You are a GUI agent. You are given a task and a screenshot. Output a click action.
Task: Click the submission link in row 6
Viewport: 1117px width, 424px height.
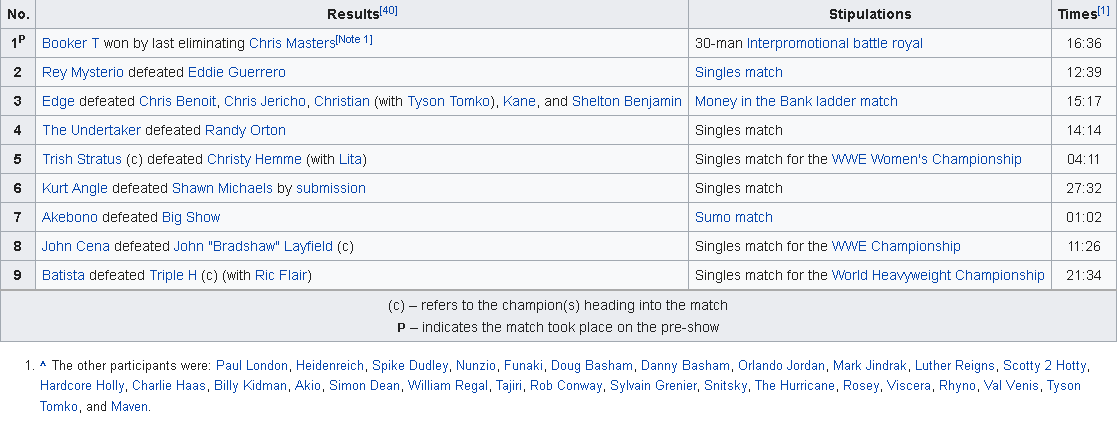[331, 188]
